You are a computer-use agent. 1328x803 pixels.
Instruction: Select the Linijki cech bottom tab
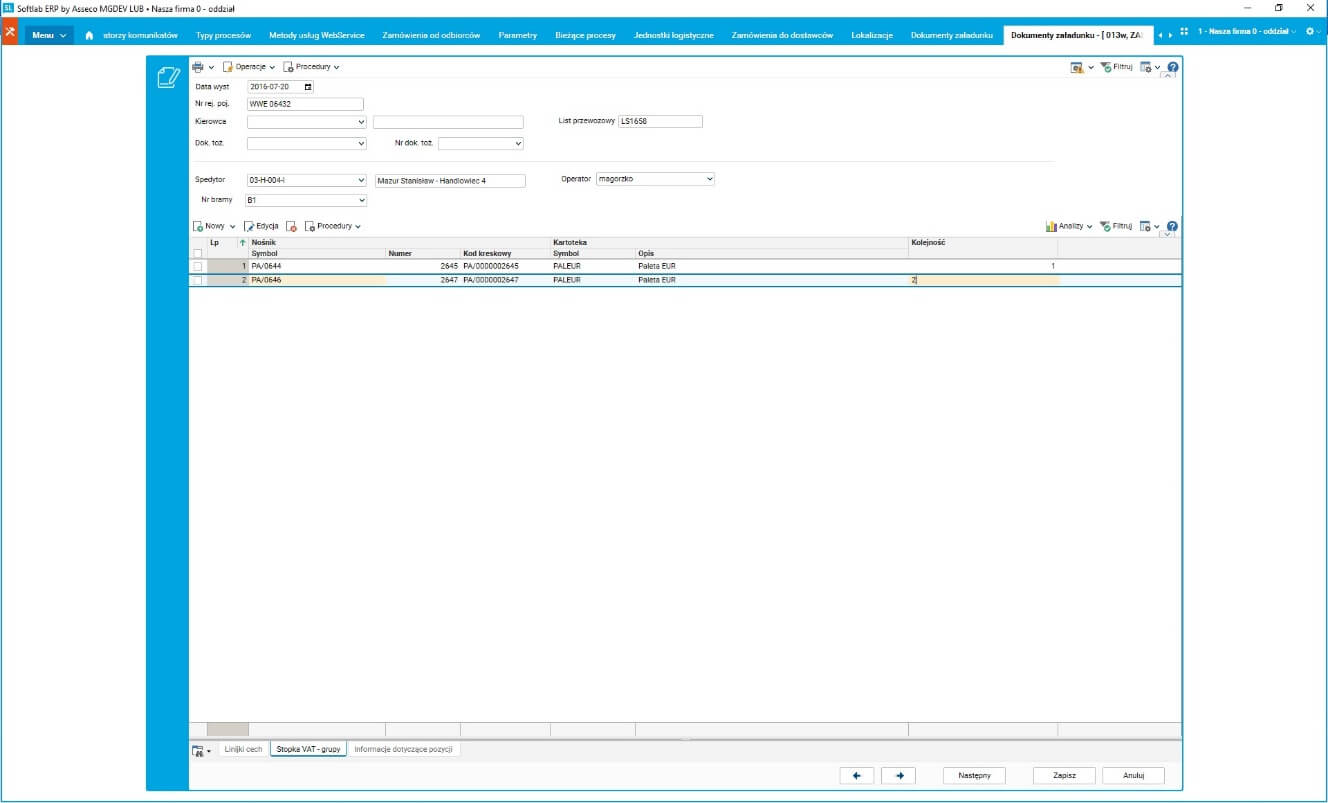[243, 749]
